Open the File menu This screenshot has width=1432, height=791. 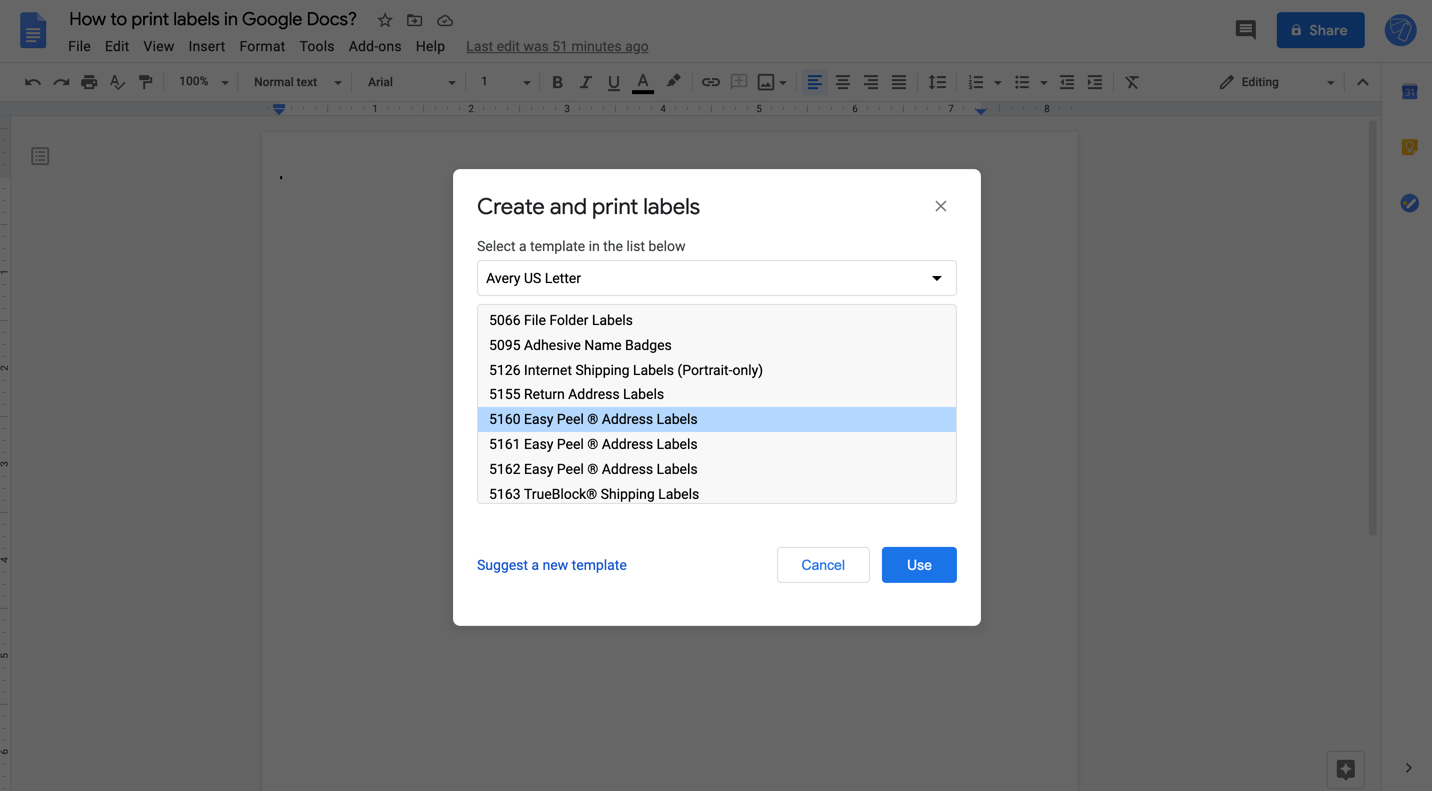79,46
